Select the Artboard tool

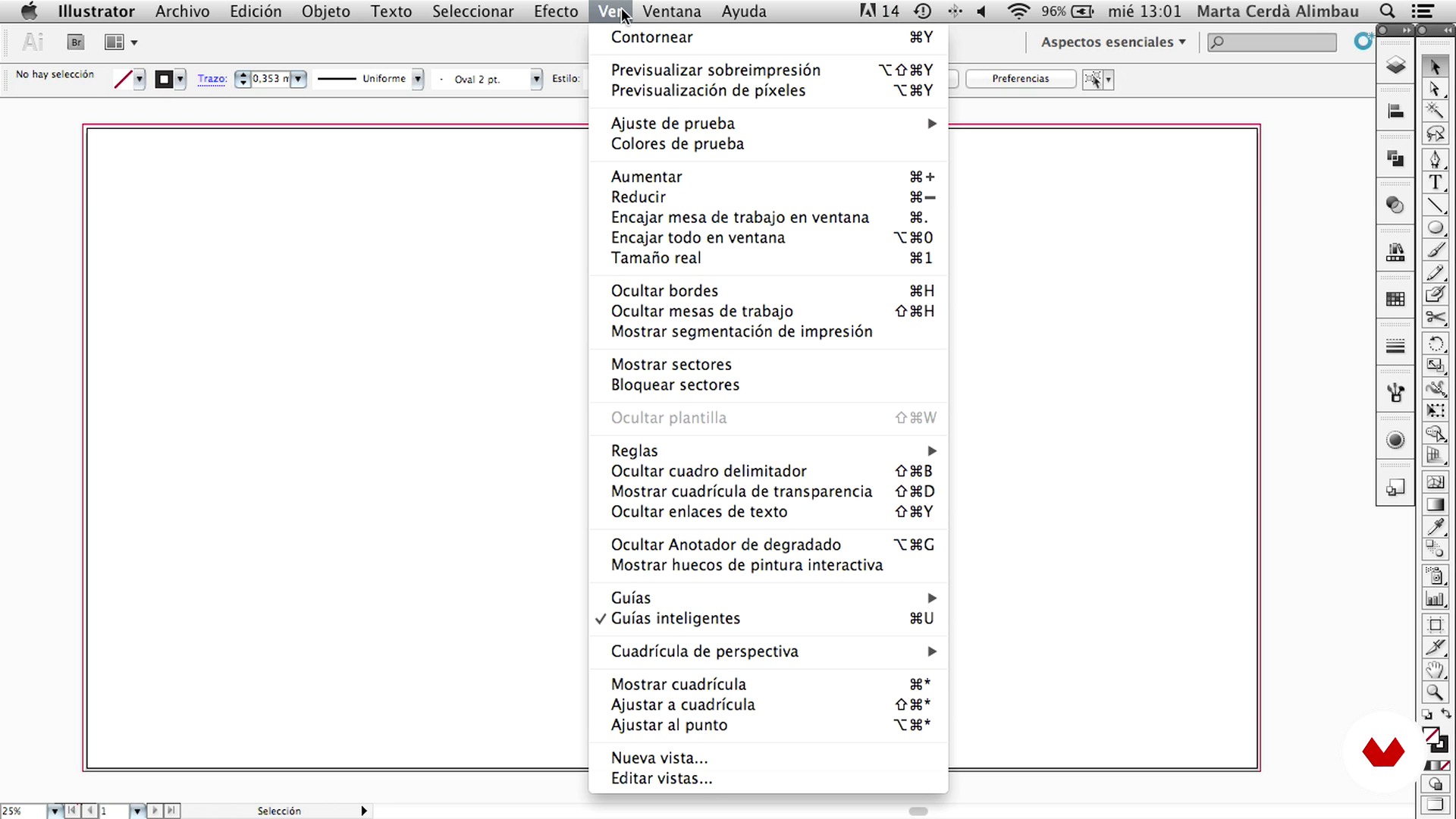pyautogui.click(x=1435, y=625)
